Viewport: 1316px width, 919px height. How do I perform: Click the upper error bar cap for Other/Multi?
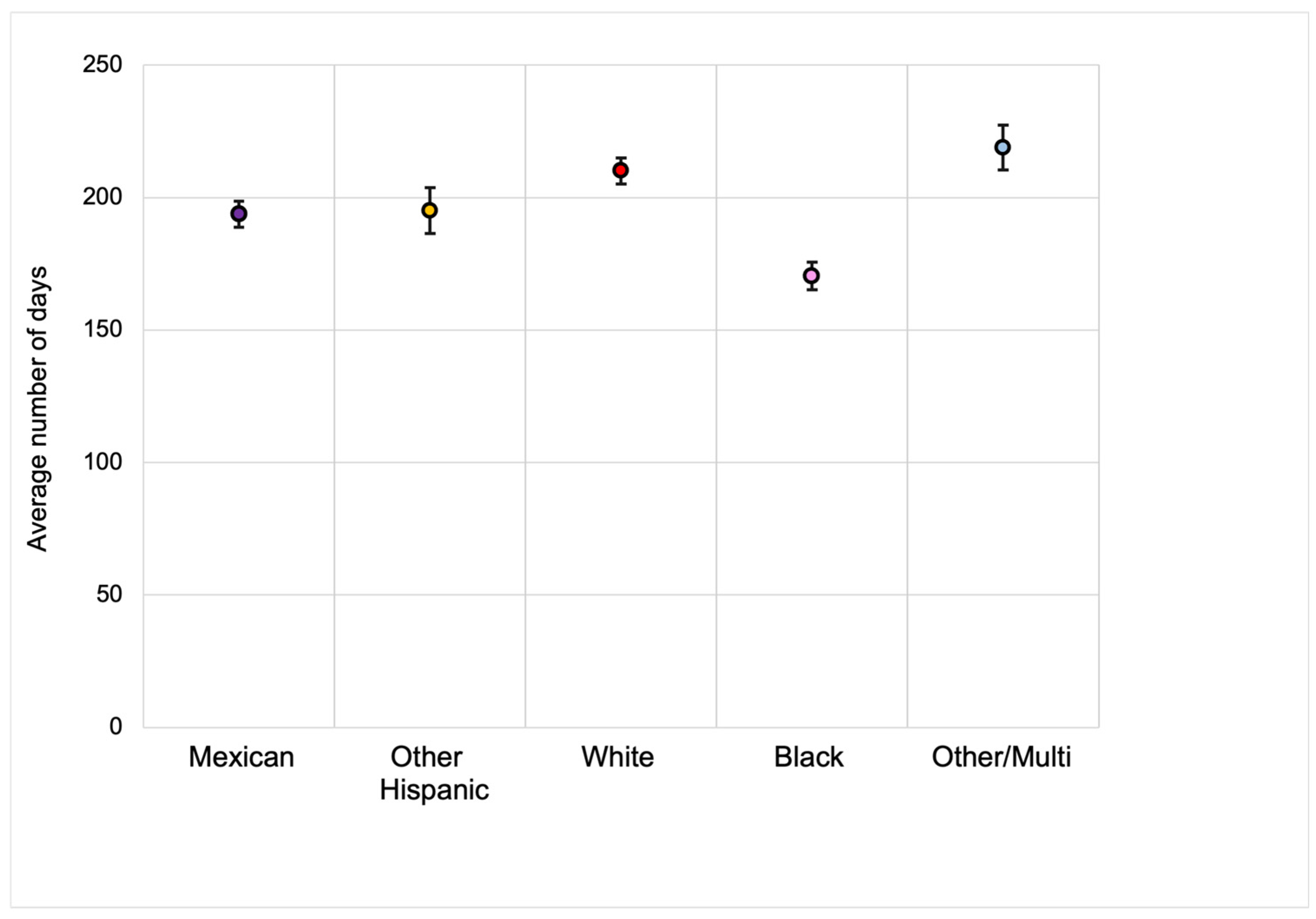click(1002, 125)
